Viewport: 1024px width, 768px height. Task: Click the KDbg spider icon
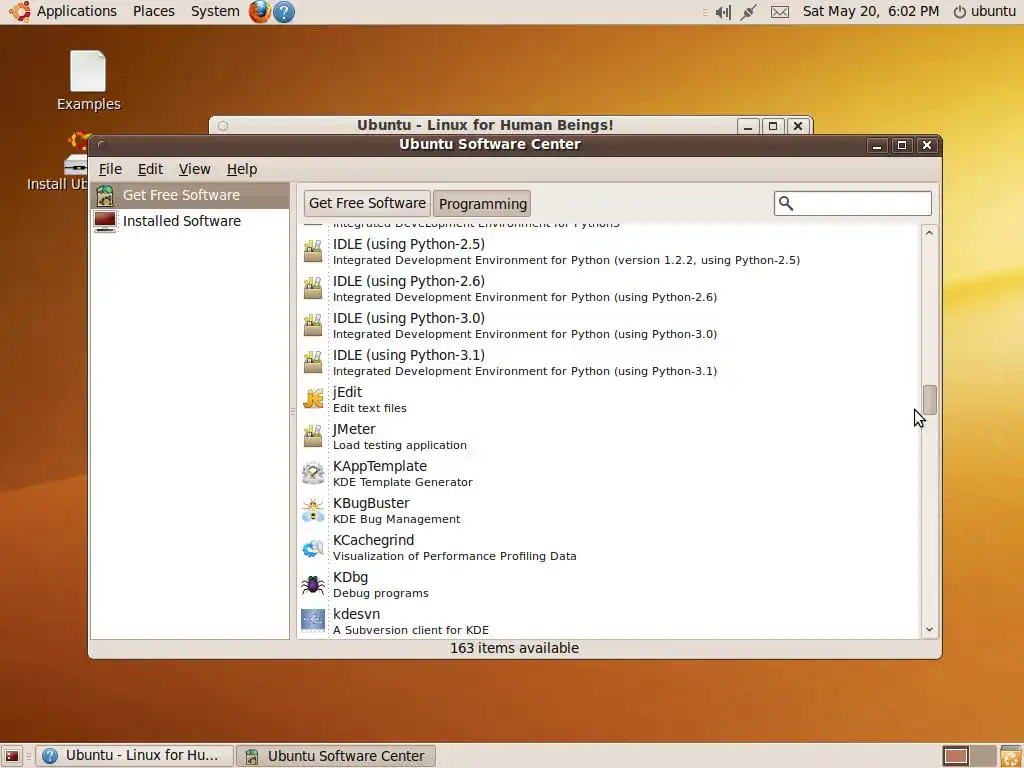[313, 584]
